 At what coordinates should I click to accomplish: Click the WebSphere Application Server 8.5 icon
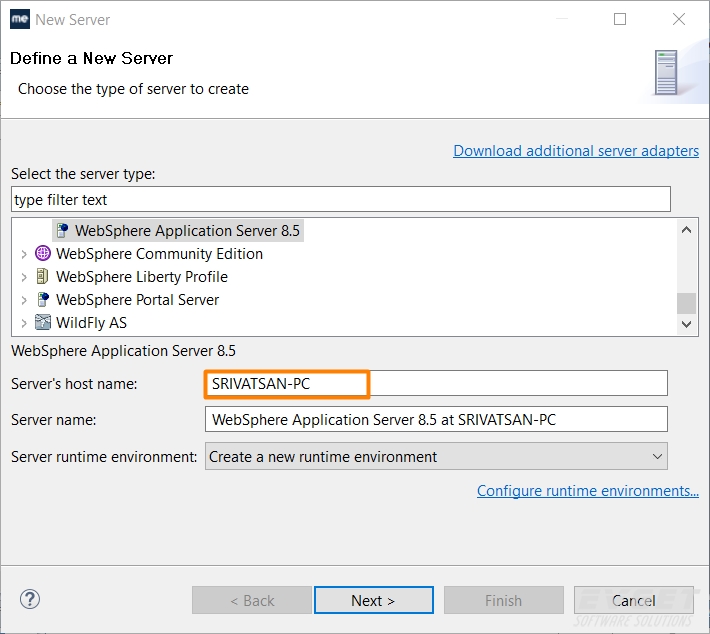(62, 231)
